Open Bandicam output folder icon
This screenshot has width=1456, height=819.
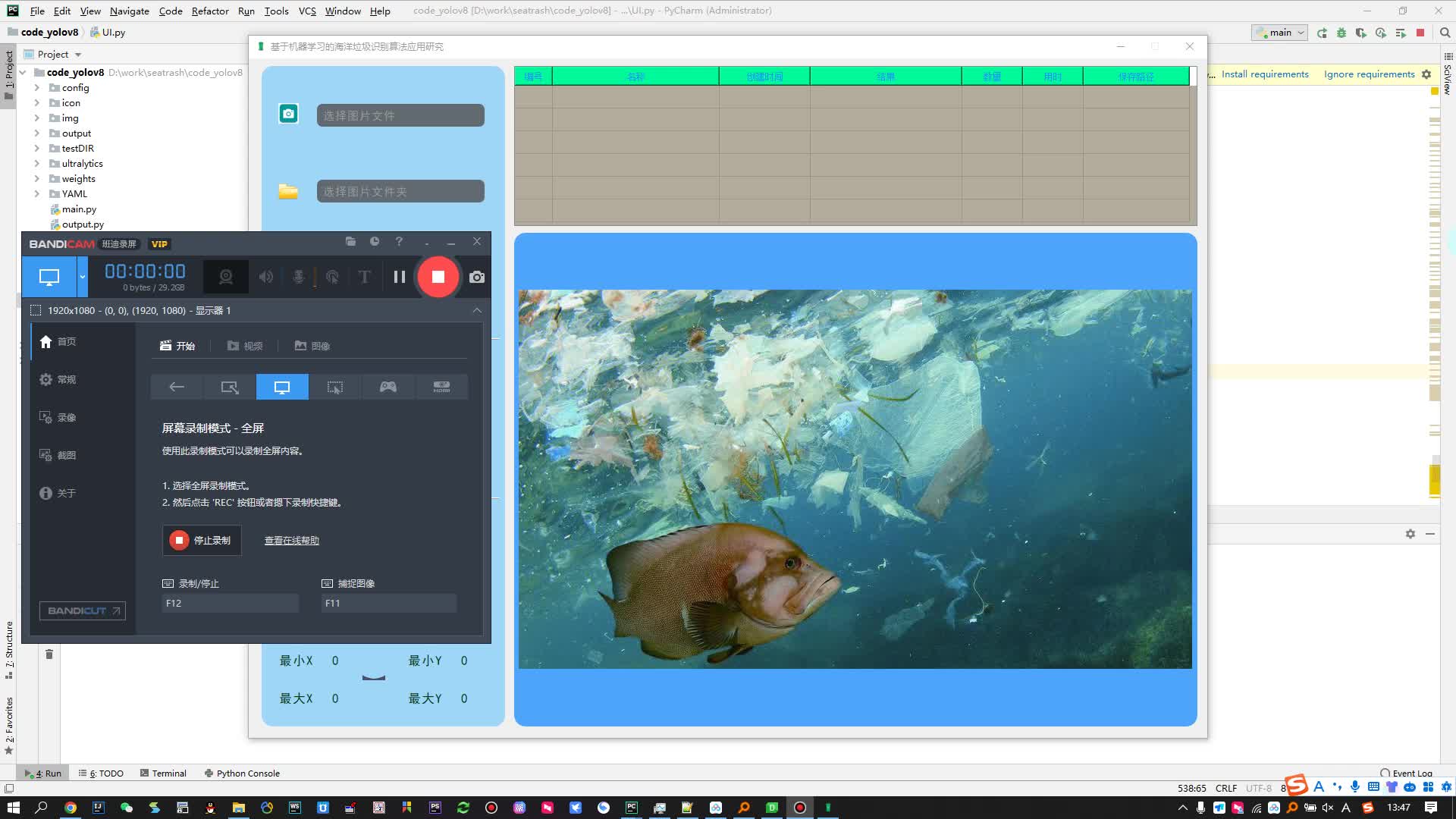[350, 241]
